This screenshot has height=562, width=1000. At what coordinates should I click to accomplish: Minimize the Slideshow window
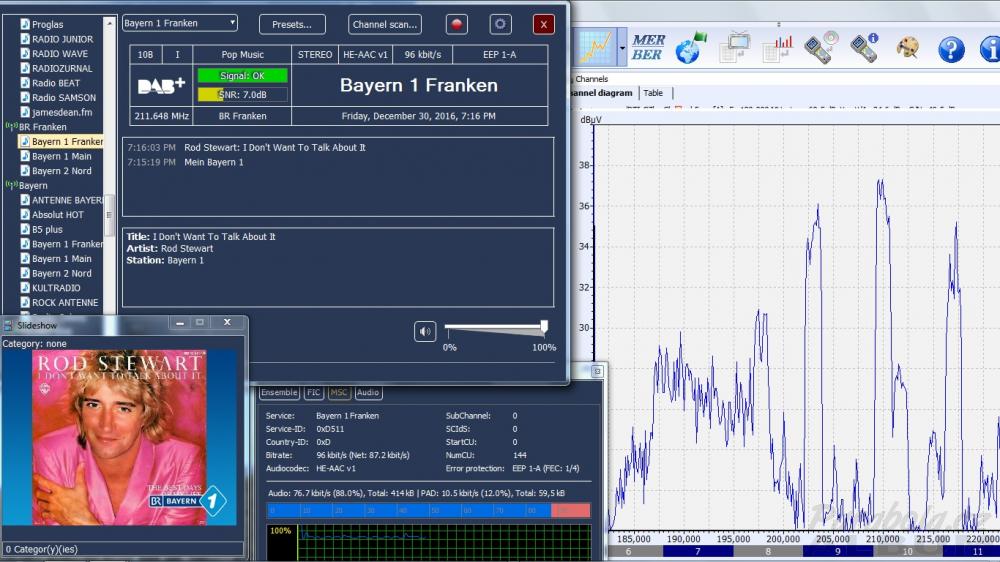click(180, 323)
